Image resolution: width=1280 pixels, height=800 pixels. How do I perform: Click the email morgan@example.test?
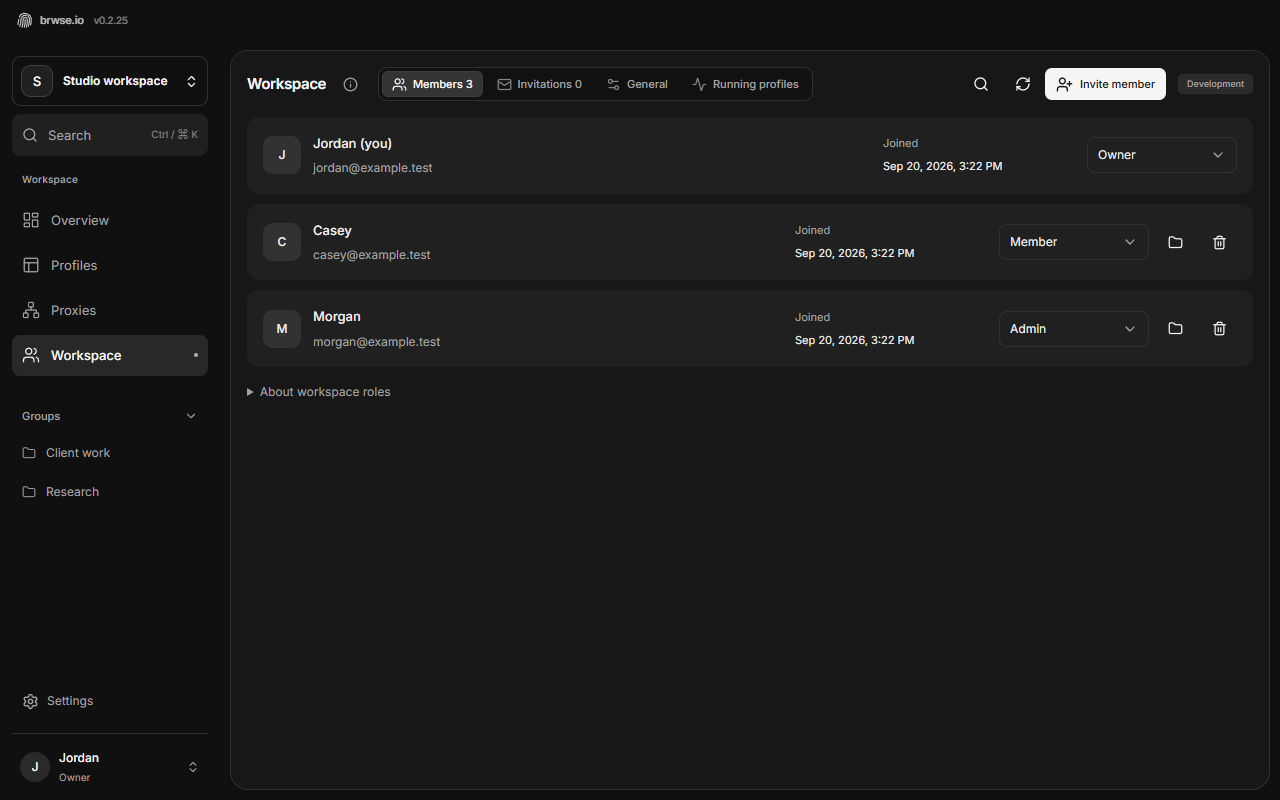pos(377,342)
